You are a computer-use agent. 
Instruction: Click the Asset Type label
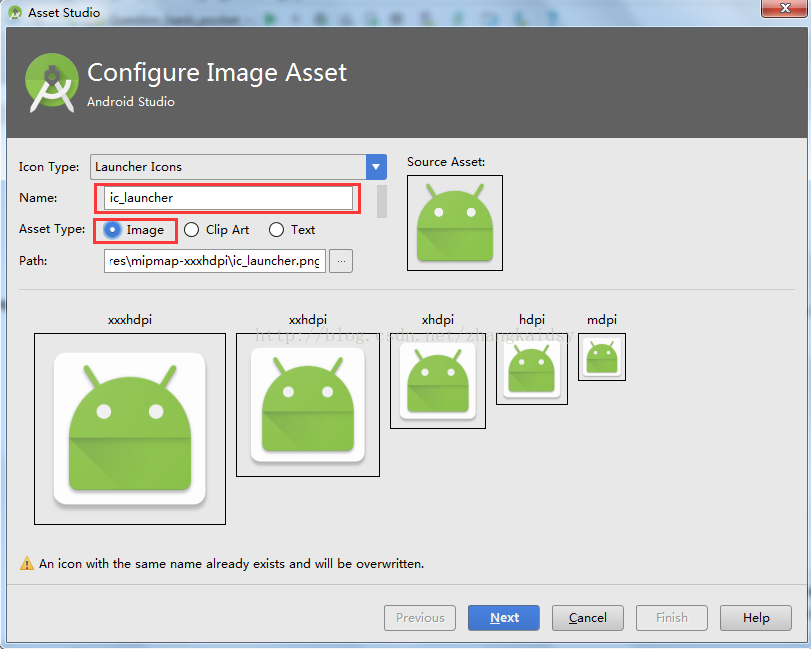coord(52,229)
